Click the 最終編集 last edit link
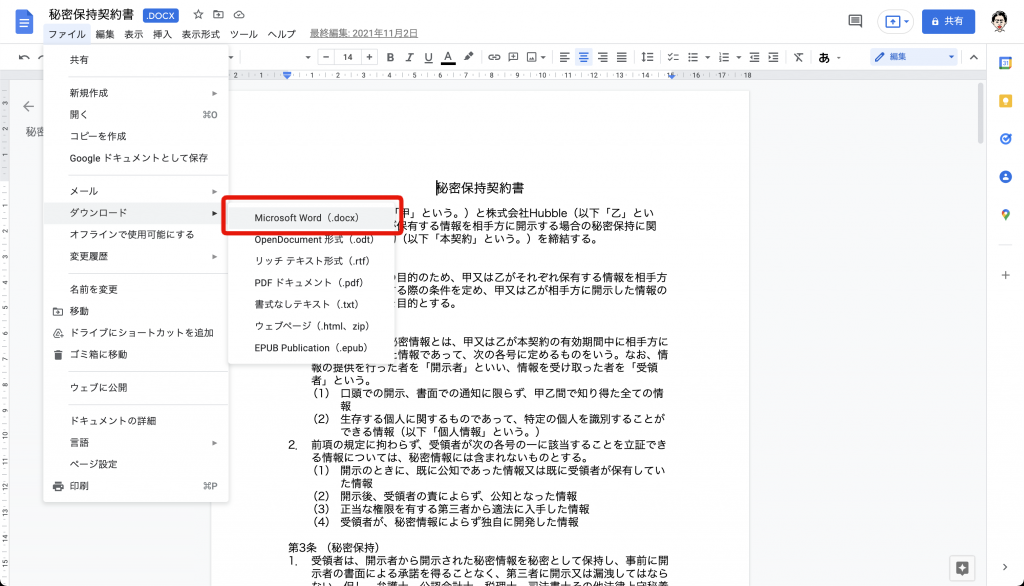 (x=364, y=33)
